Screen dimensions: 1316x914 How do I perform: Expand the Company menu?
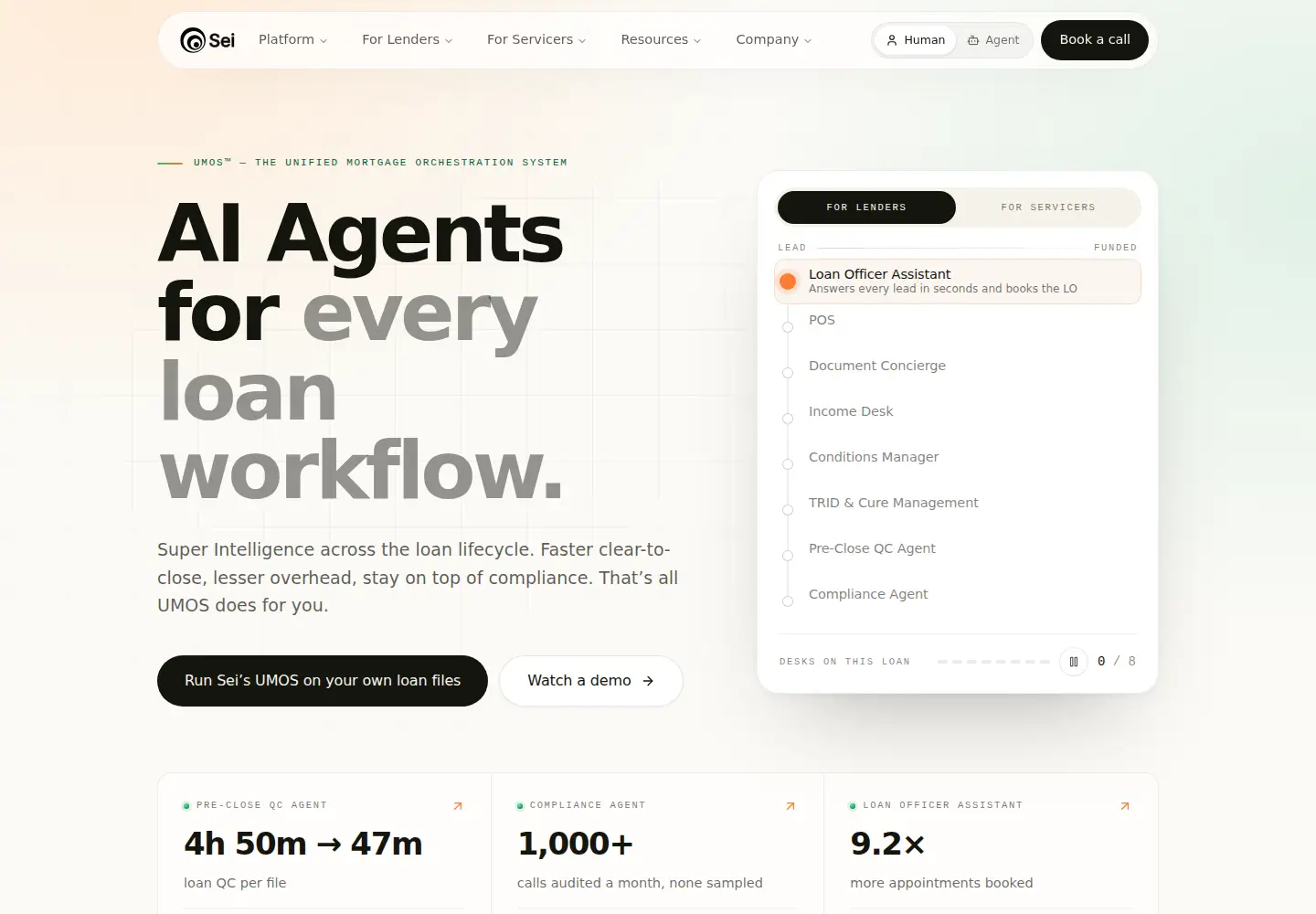pyautogui.click(x=773, y=39)
